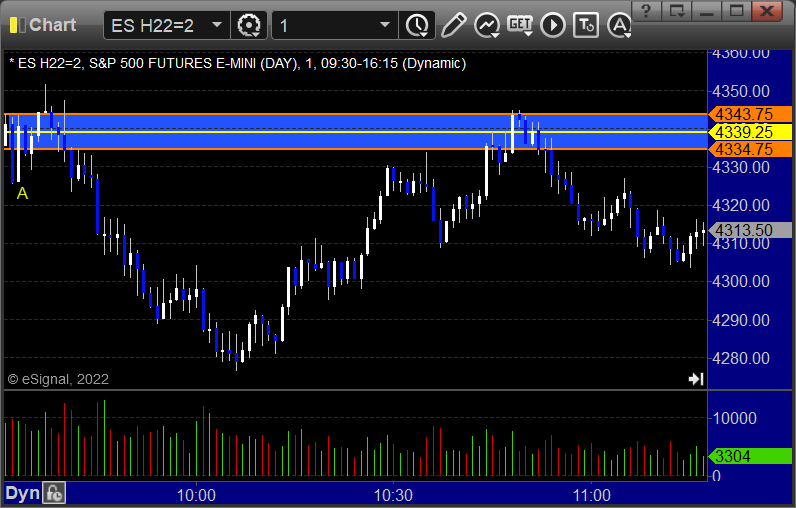Click the green 3304 volume tag
The height and width of the screenshot is (508, 796).
750,456
